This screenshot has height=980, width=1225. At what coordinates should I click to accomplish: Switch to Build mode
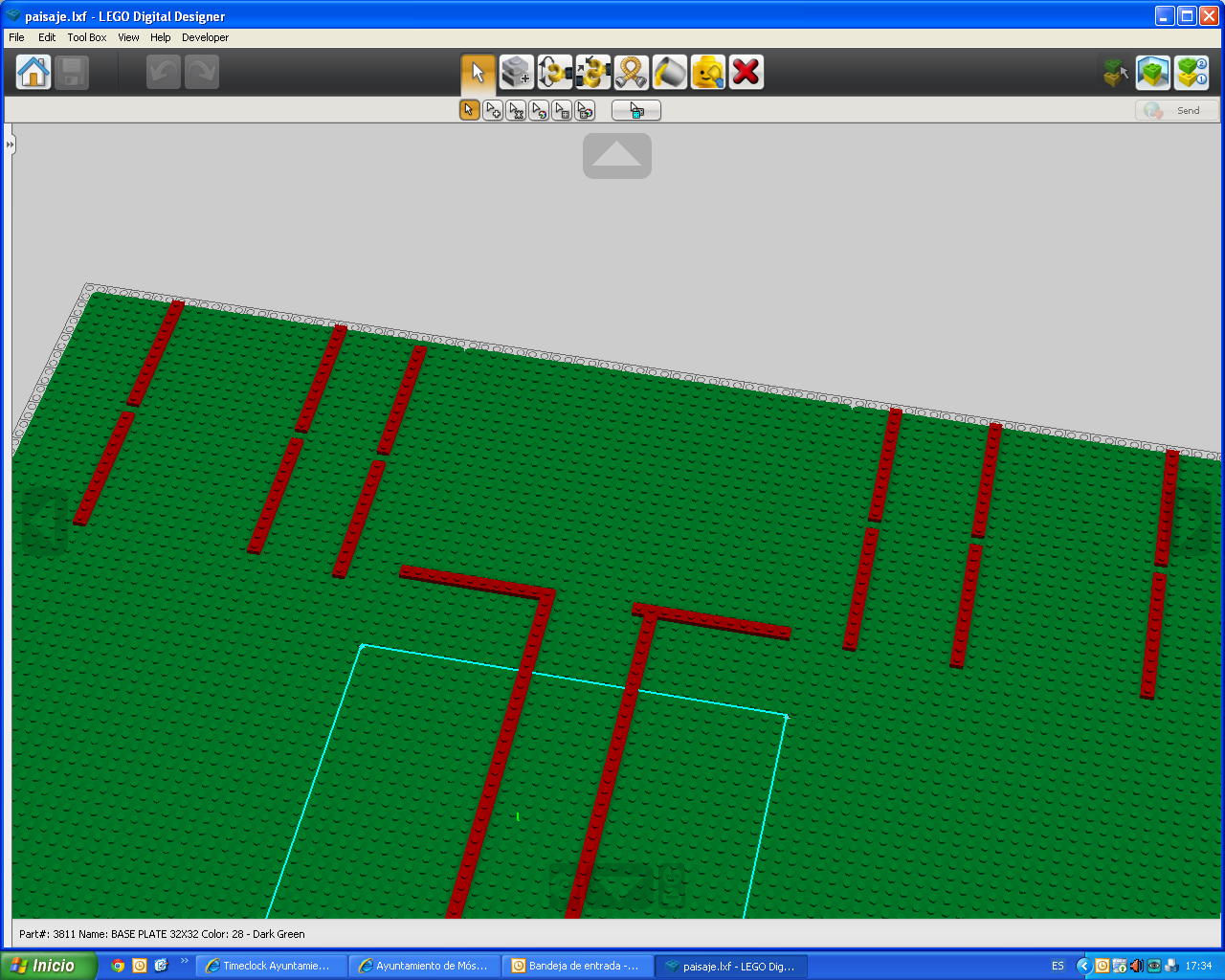(1115, 73)
